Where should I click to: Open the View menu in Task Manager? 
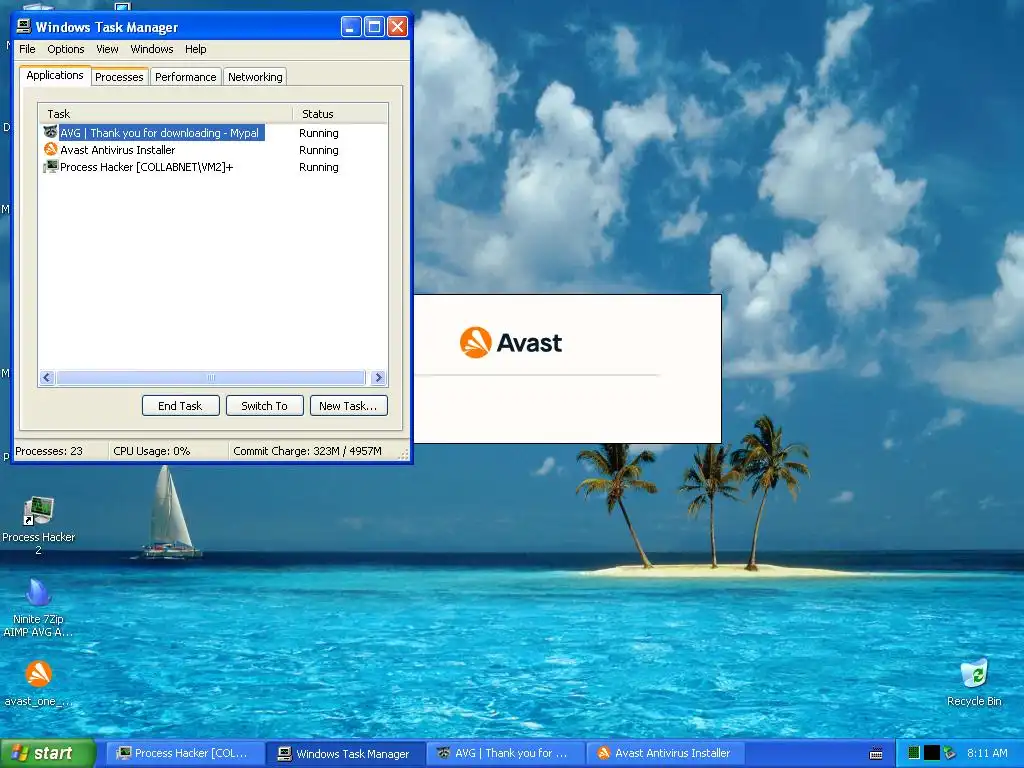(107, 49)
